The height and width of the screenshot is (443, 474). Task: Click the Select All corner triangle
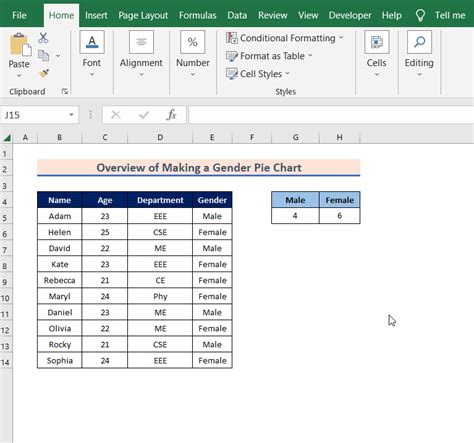pyautogui.click(x=7, y=137)
